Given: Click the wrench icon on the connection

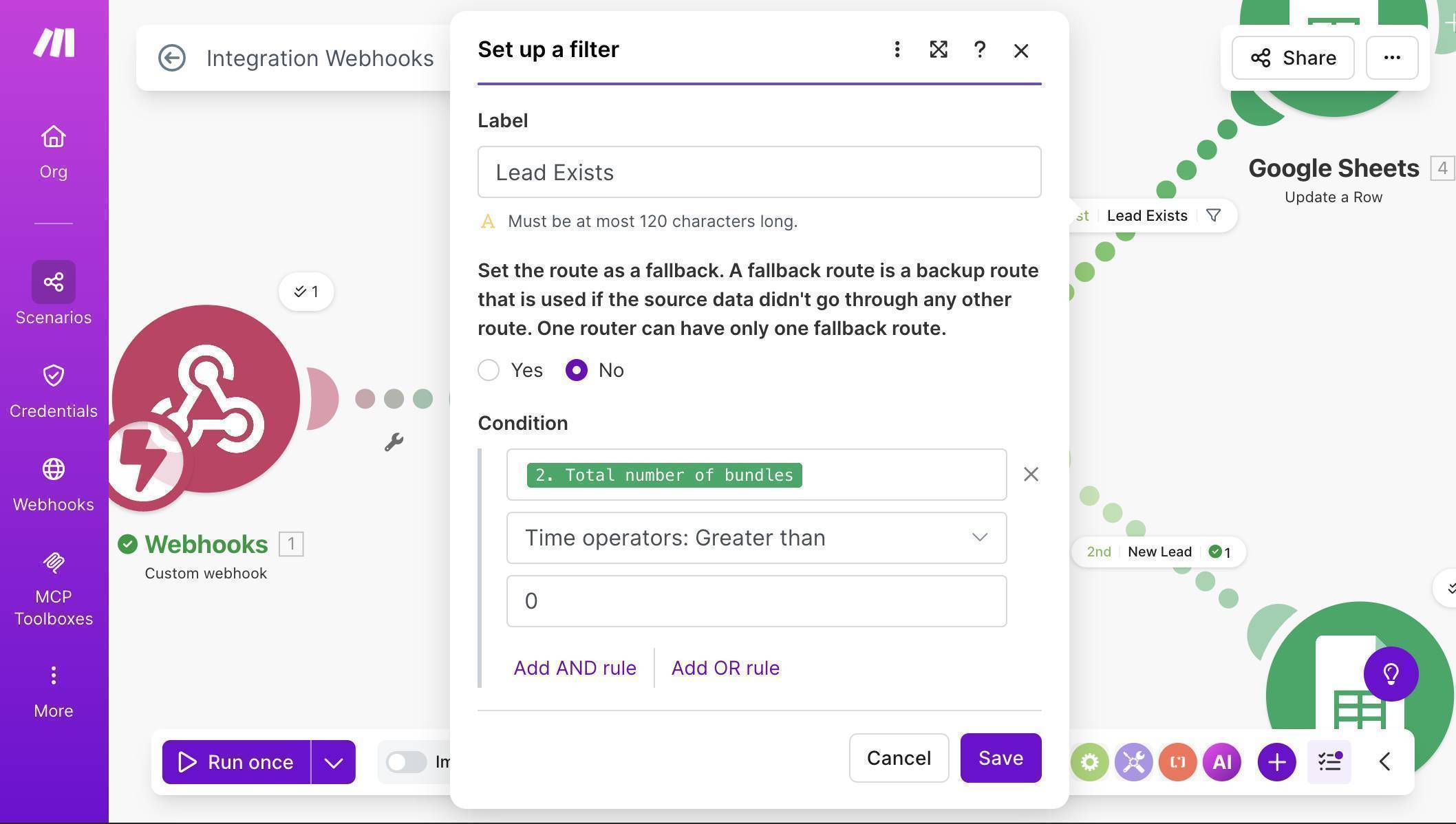Looking at the screenshot, I should (x=394, y=442).
